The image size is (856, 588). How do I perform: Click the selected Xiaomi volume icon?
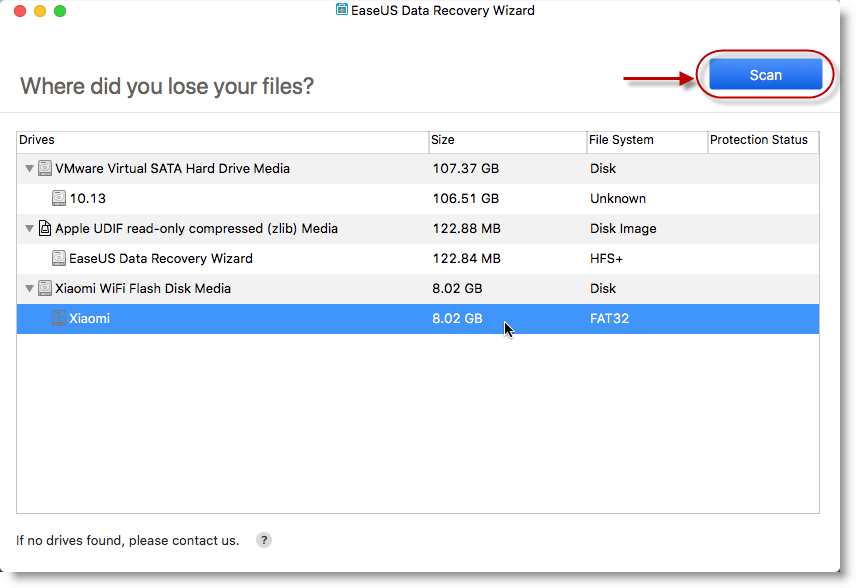tap(59, 319)
